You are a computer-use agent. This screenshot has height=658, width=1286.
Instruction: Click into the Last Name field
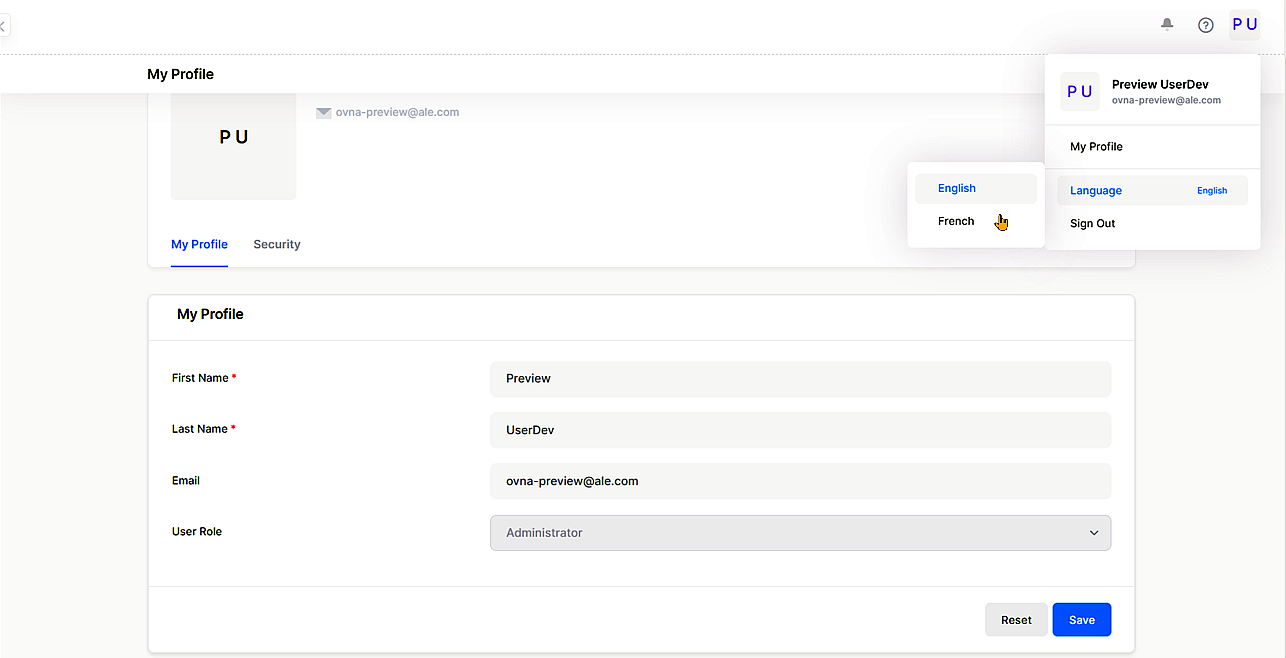799,430
